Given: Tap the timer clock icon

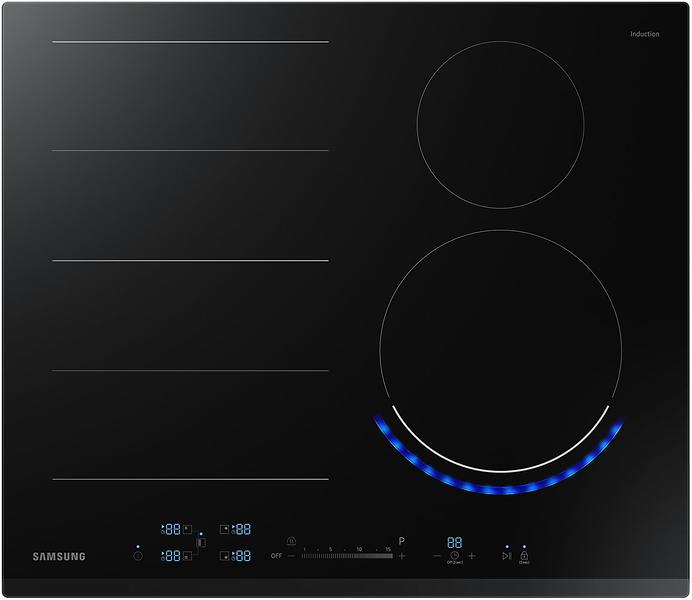Looking at the screenshot, I should (454, 555).
